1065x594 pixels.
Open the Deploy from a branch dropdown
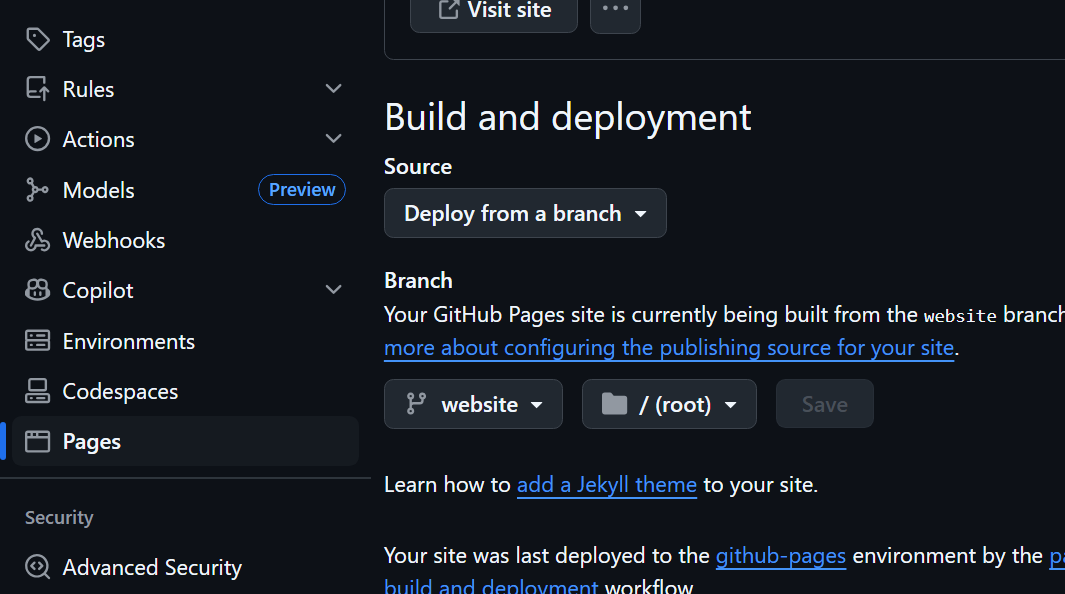tap(525, 213)
